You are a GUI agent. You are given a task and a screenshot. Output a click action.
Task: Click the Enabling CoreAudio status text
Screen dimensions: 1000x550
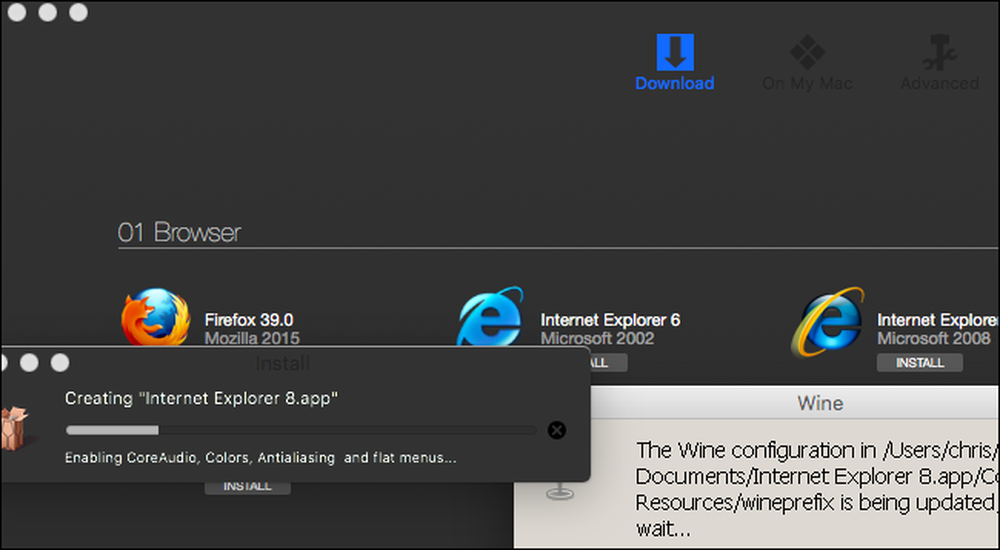[261, 457]
